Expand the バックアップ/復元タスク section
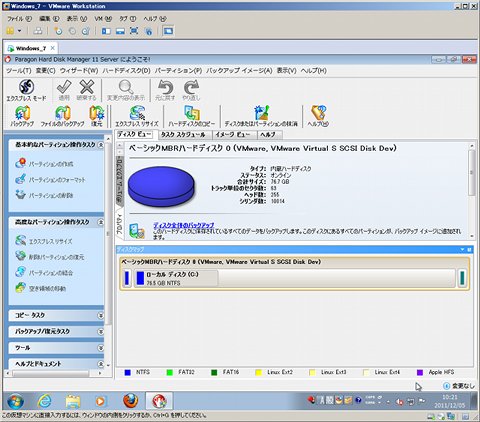The image size is (480, 422). (x=100, y=331)
